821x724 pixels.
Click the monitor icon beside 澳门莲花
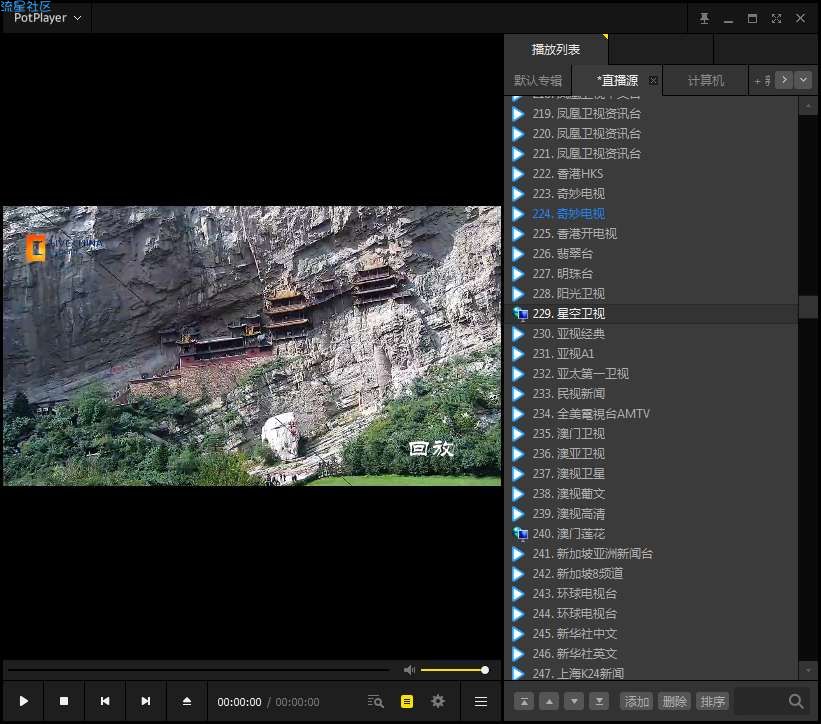520,533
